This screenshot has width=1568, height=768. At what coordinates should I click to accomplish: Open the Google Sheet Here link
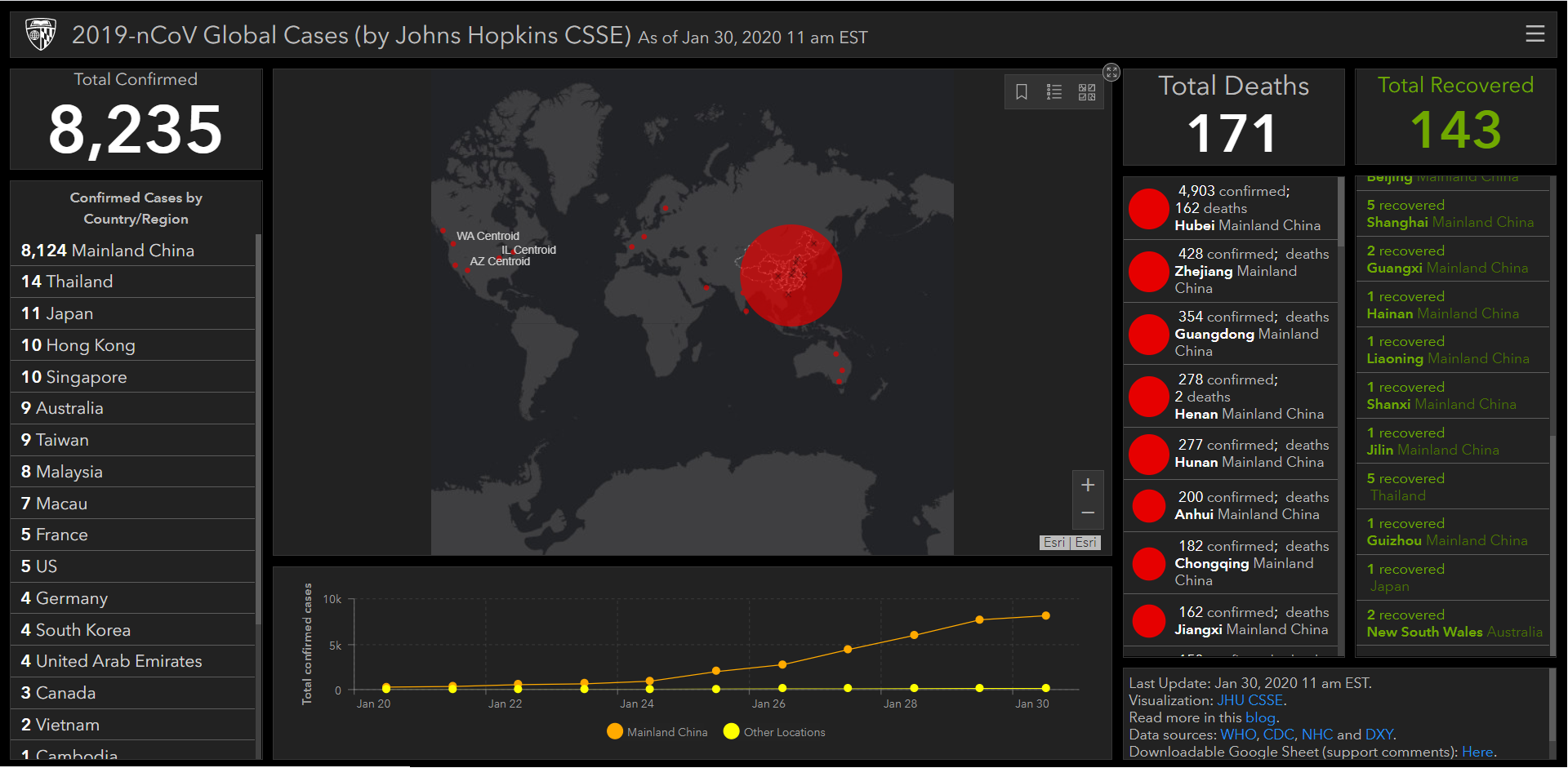click(1477, 752)
